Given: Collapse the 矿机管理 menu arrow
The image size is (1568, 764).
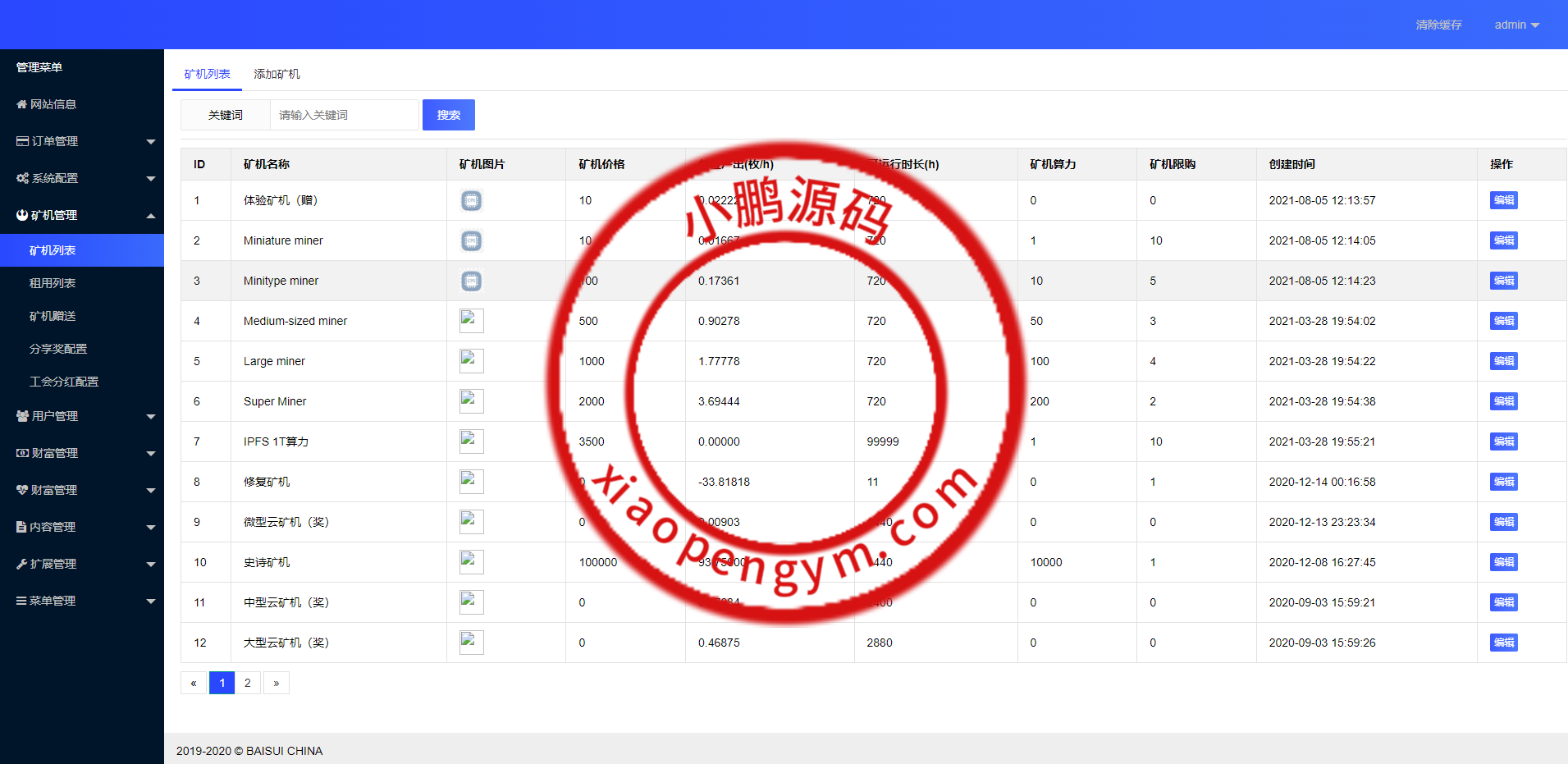Looking at the screenshot, I should click(151, 216).
